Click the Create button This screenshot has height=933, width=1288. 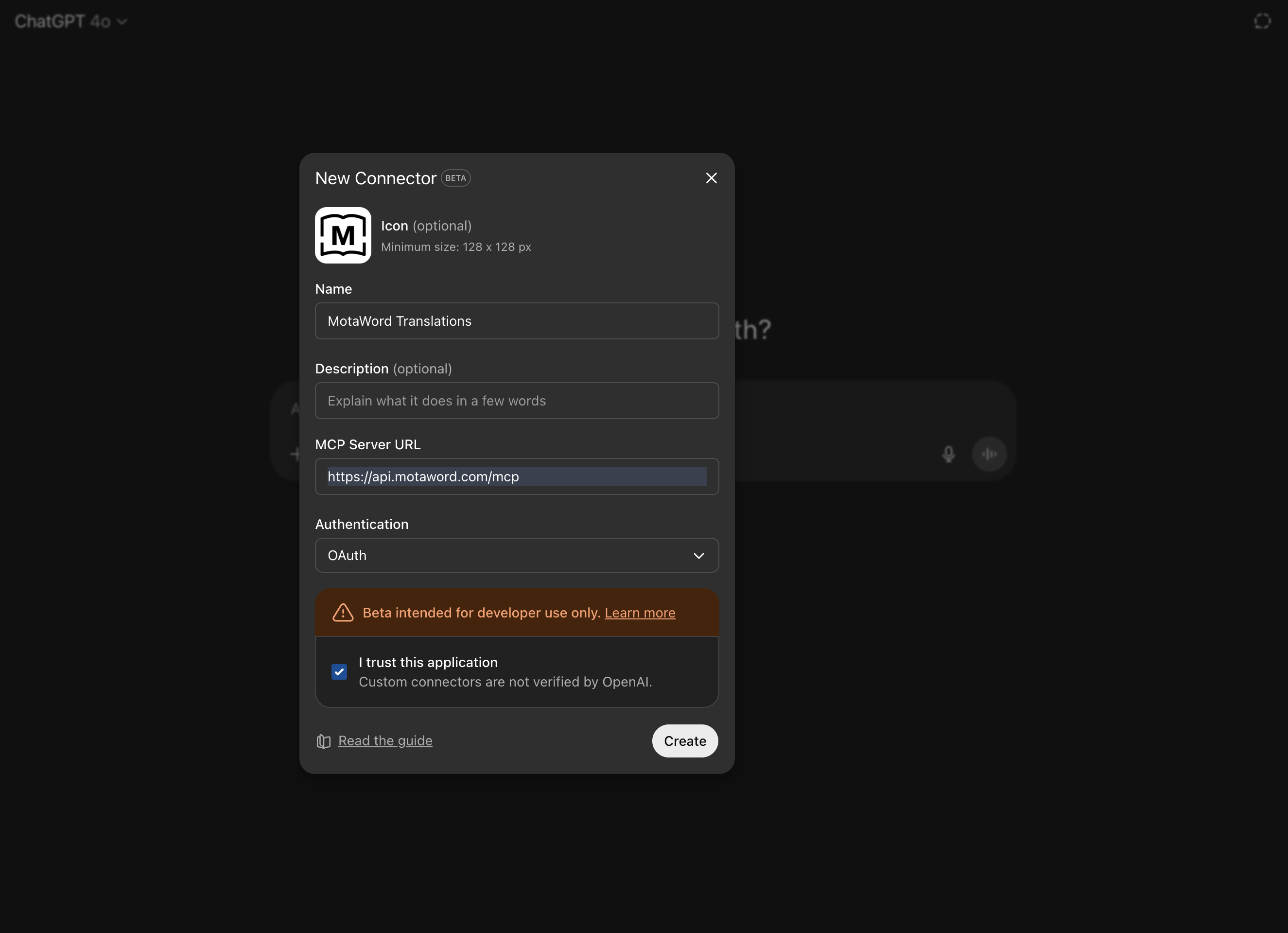(685, 741)
